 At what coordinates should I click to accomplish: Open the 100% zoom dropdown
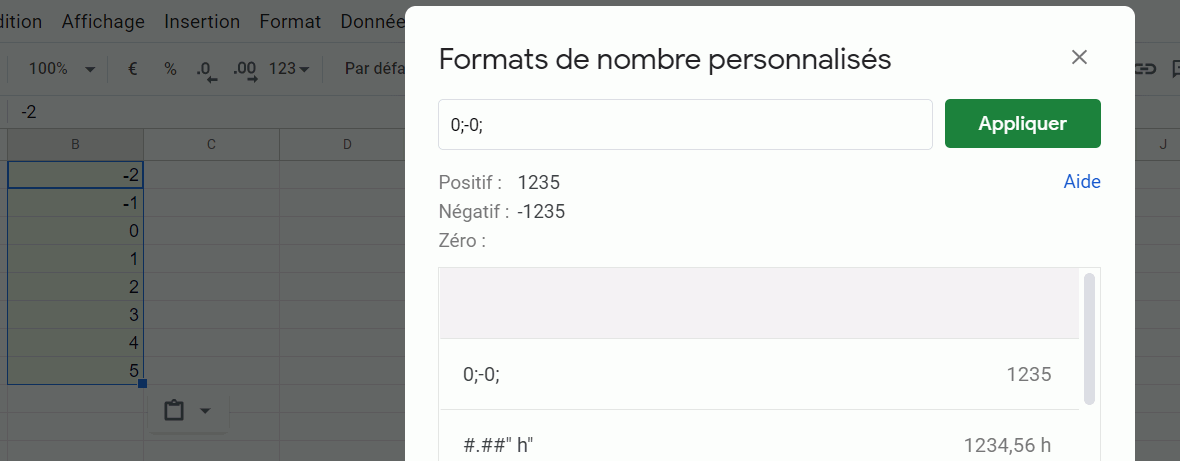coord(61,69)
